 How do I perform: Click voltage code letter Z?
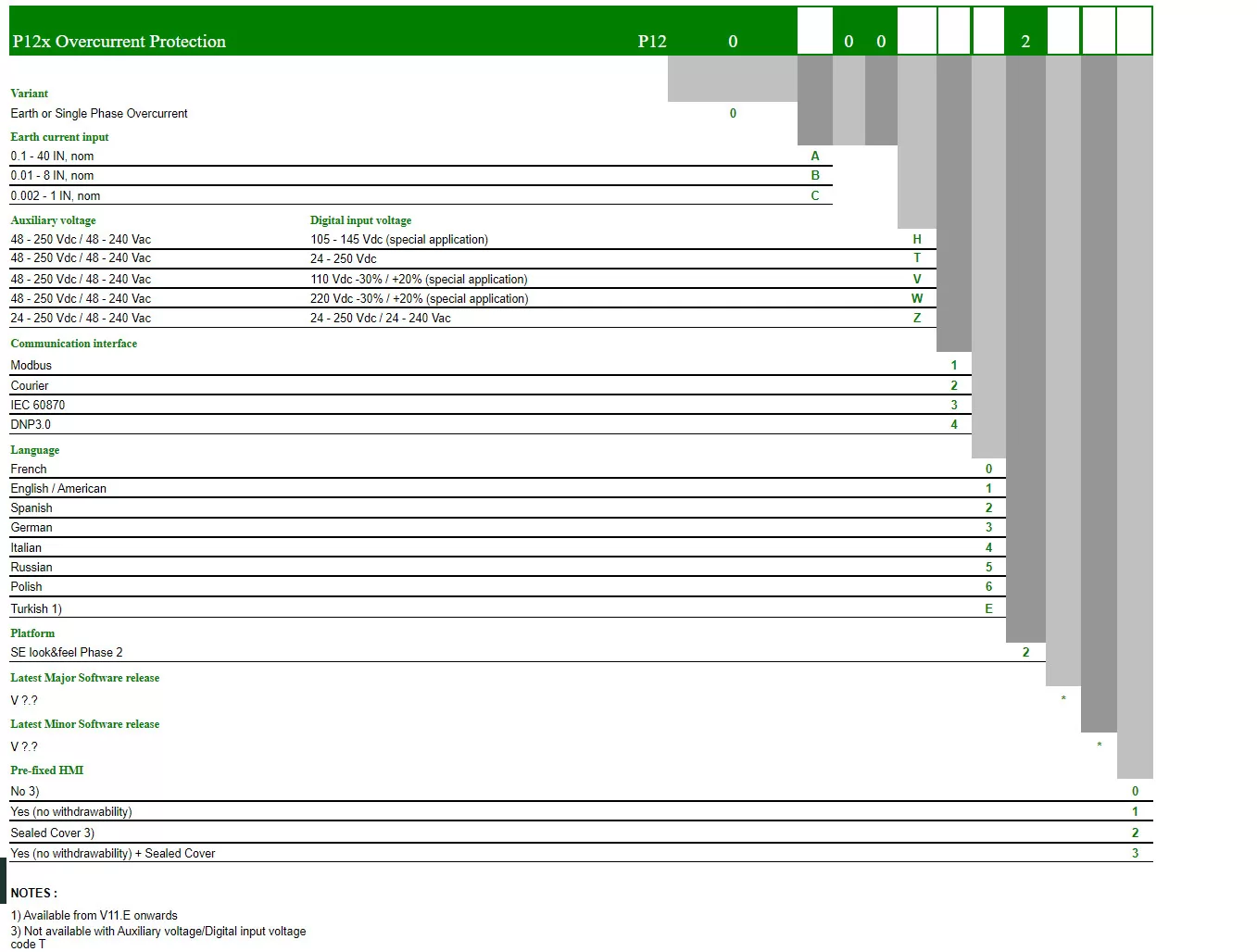[x=917, y=318]
